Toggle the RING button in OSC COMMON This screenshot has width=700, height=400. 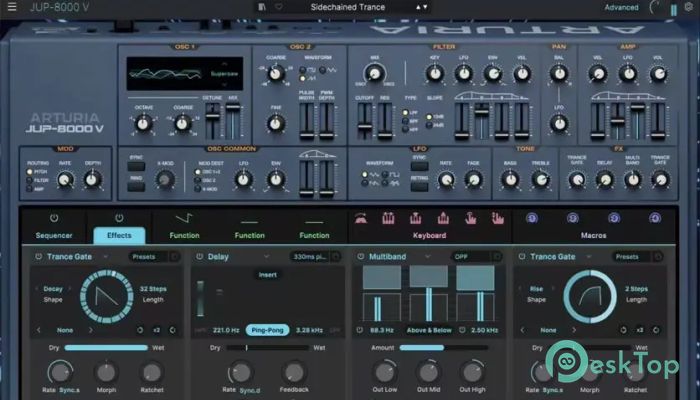point(135,180)
